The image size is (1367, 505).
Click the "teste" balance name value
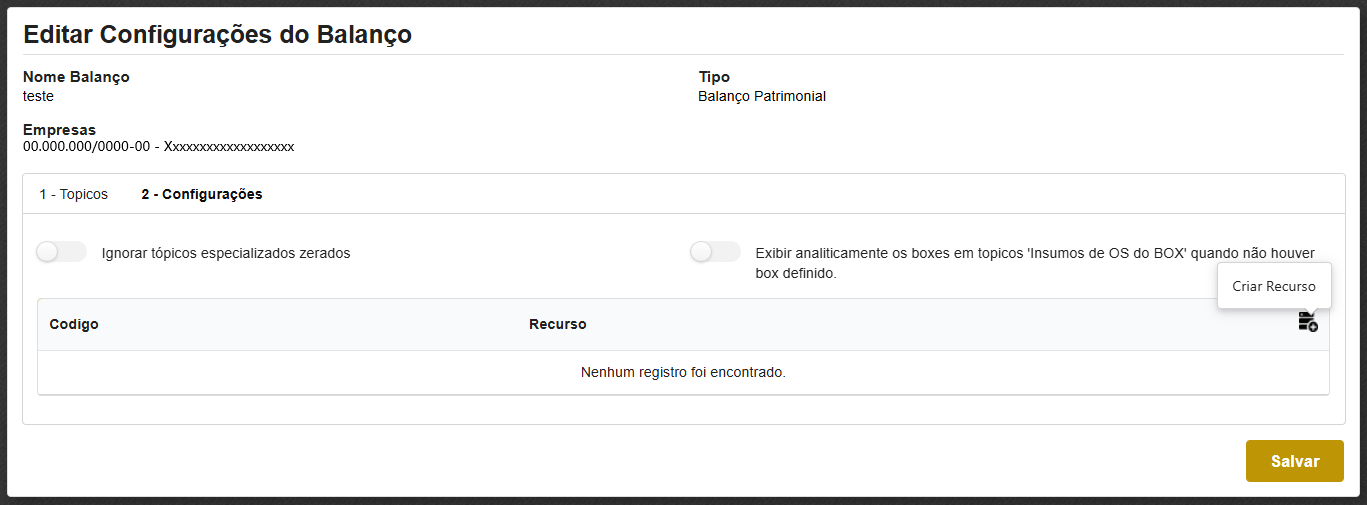click(x=38, y=97)
